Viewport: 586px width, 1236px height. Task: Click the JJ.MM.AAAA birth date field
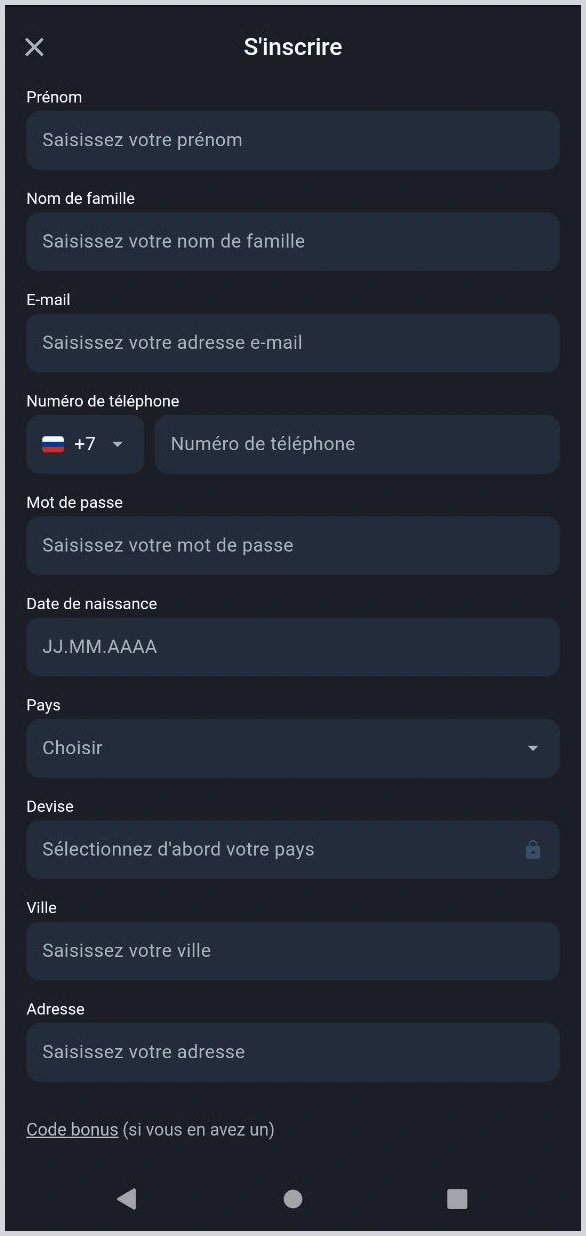pyautogui.click(x=293, y=646)
